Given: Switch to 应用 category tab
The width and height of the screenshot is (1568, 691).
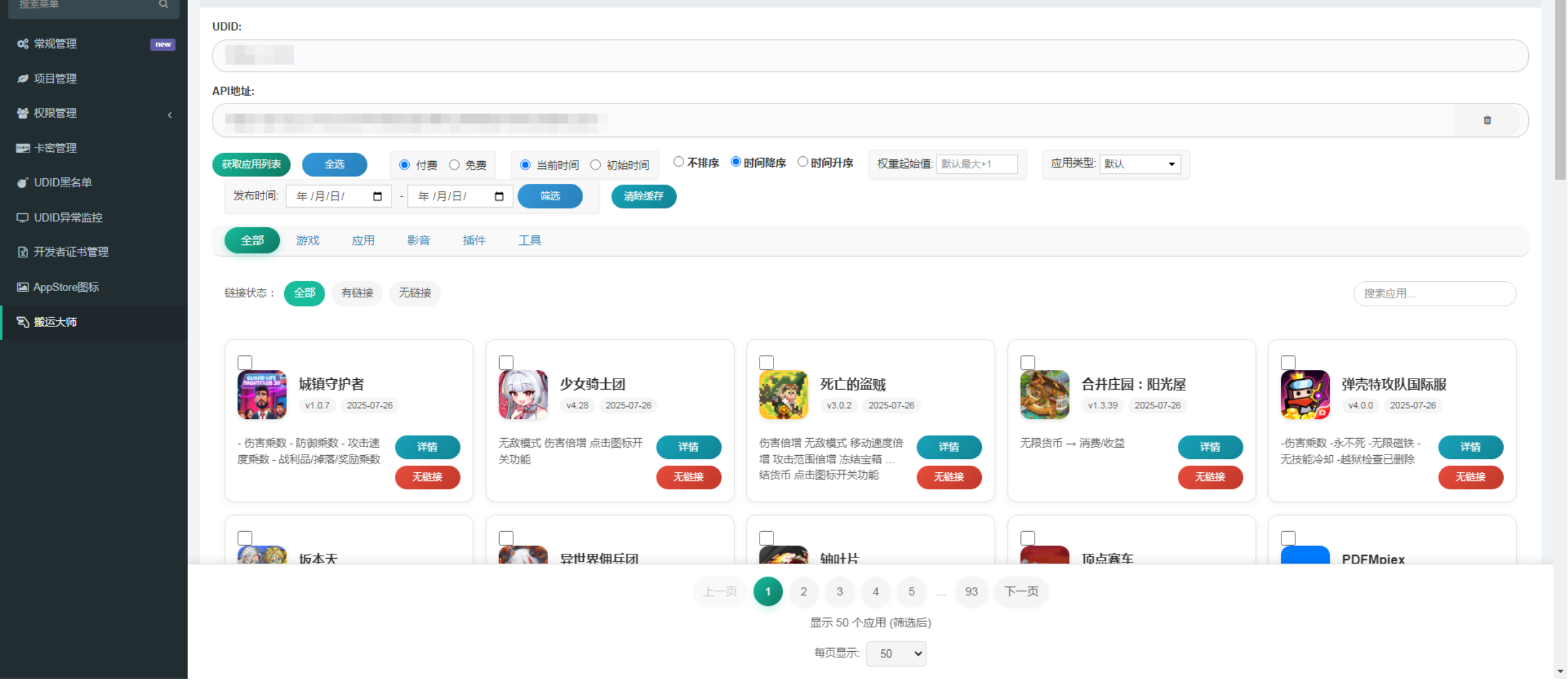Looking at the screenshot, I should tap(363, 240).
